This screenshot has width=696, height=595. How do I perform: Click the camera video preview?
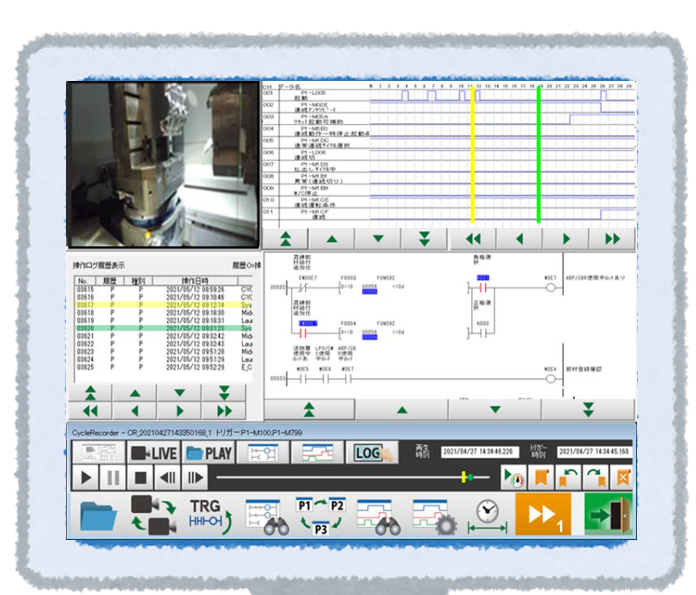coord(163,164)
